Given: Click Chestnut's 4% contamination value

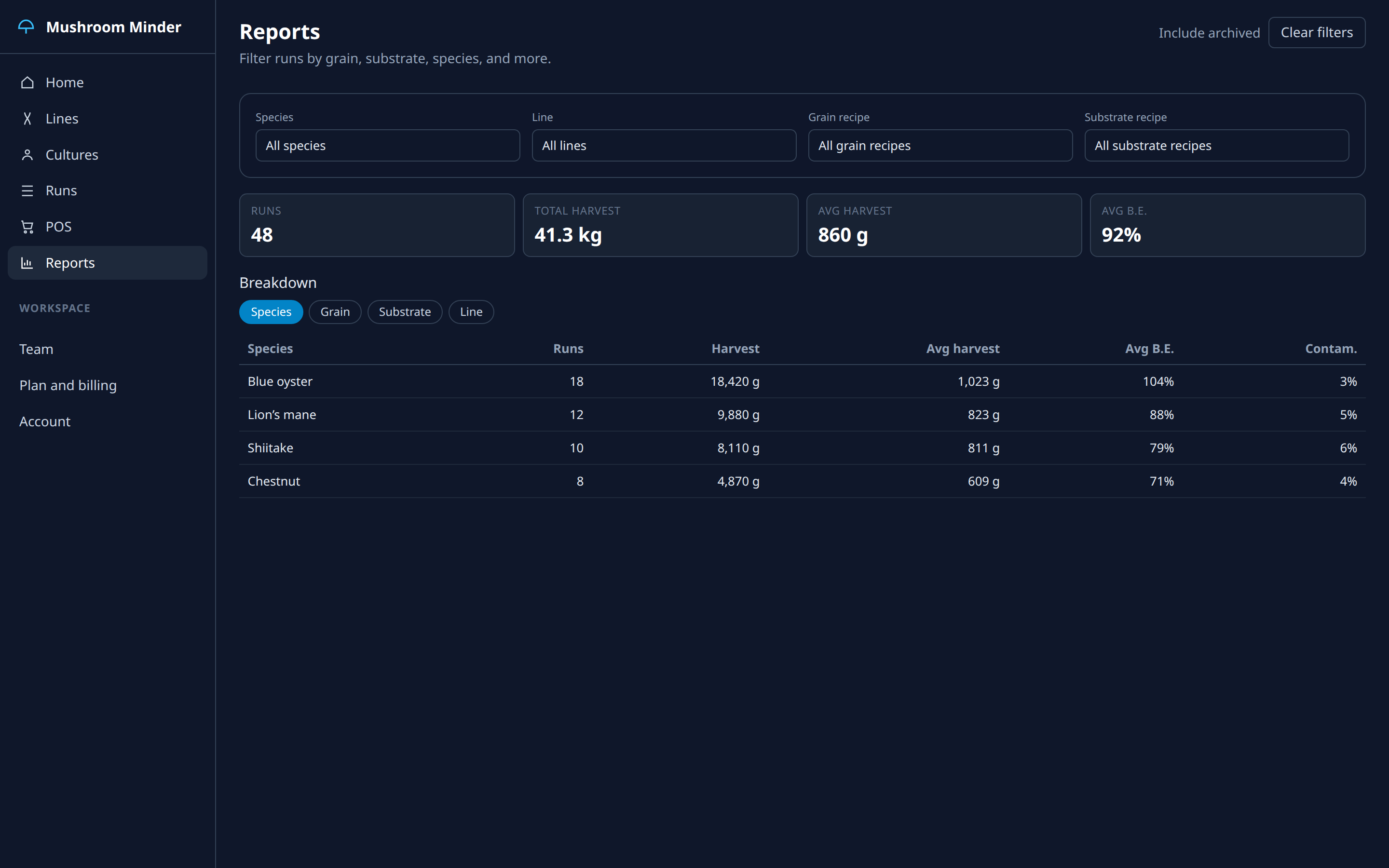Looking at the screenshot, I should point(1348,481).
